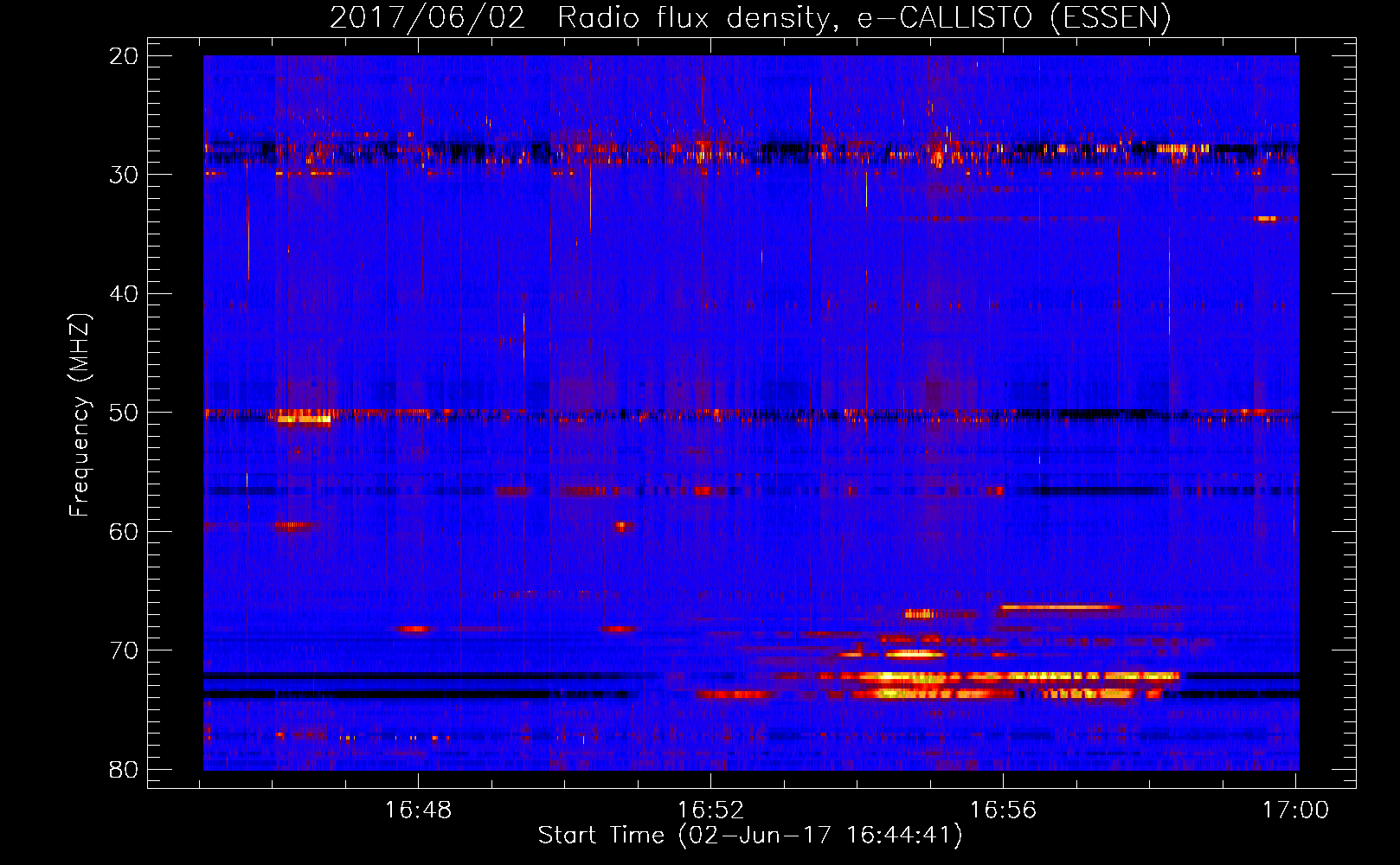Image resolution: width=1400 pixels, height=865 pixels.
Task: Click the 16:56 time tick label
Action: [1003, 810]
